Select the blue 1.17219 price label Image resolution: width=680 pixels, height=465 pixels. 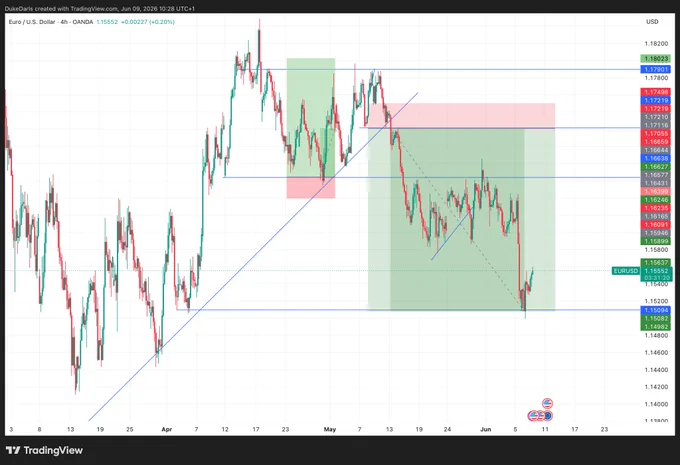(656, 100)
